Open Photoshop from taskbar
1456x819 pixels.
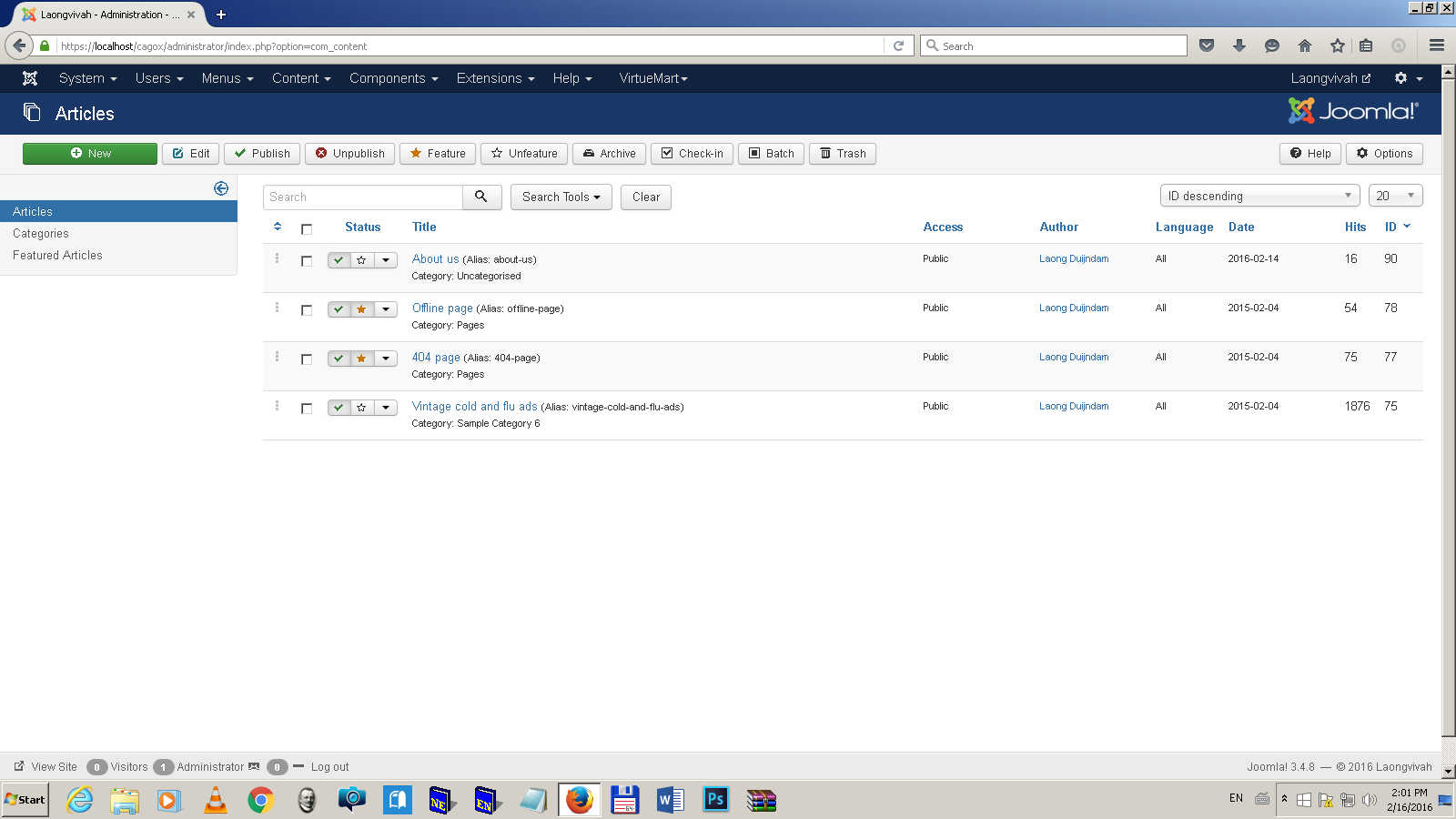(x=715, y=801)
